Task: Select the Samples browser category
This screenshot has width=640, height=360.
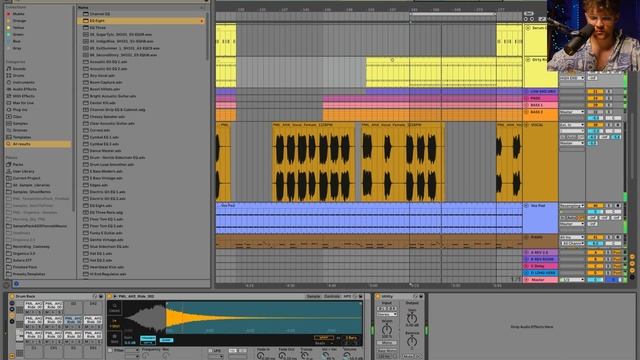Action: tap(20, 124)
